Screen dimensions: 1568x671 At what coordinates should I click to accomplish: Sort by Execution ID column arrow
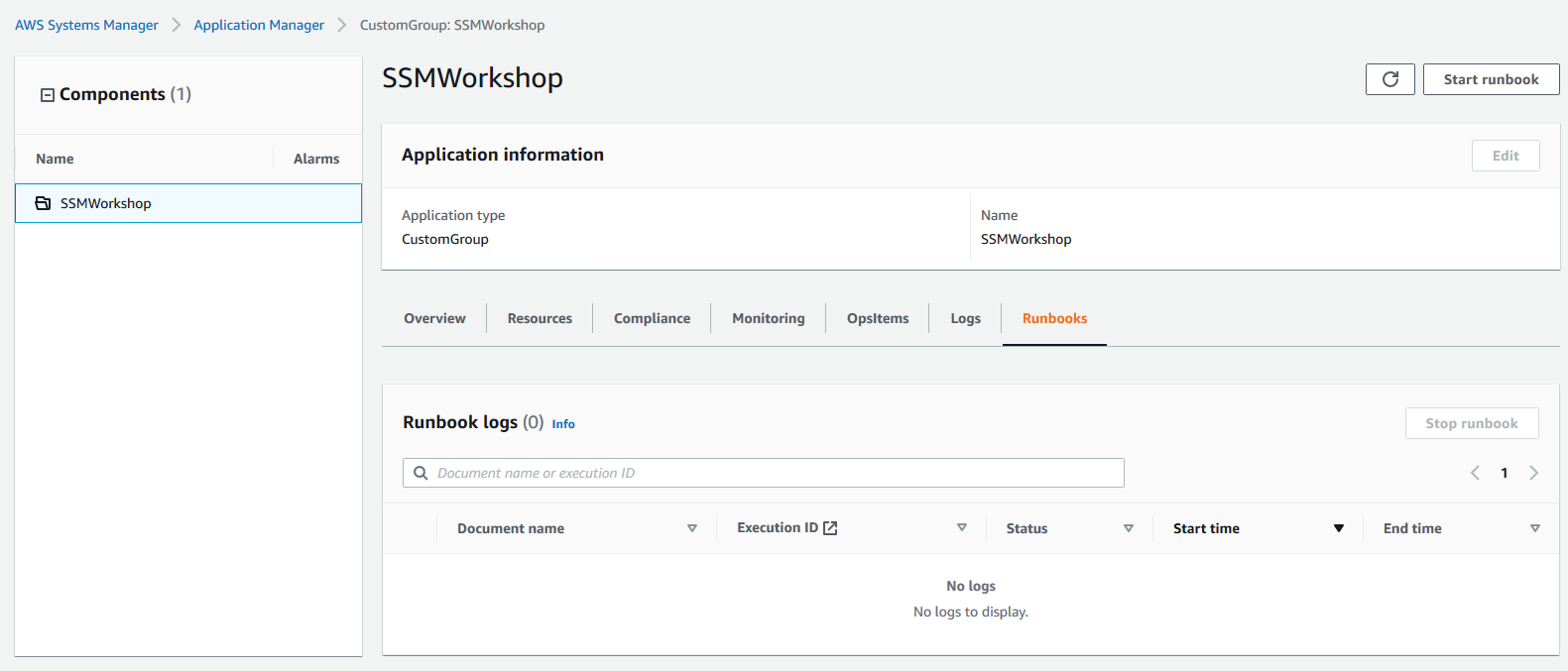[962, 527]
